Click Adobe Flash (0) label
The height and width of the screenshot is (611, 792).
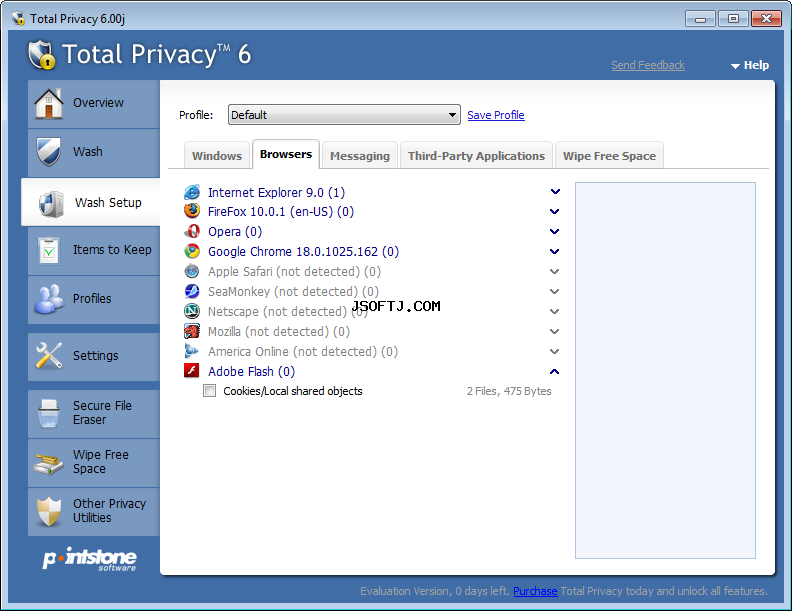click(252, 372)
